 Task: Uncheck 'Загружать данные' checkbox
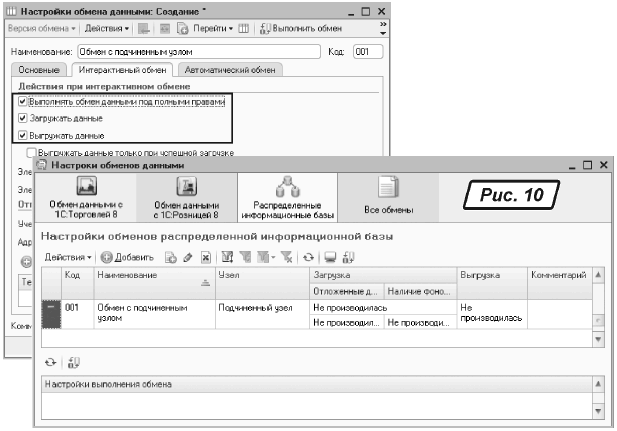point(23,119)
